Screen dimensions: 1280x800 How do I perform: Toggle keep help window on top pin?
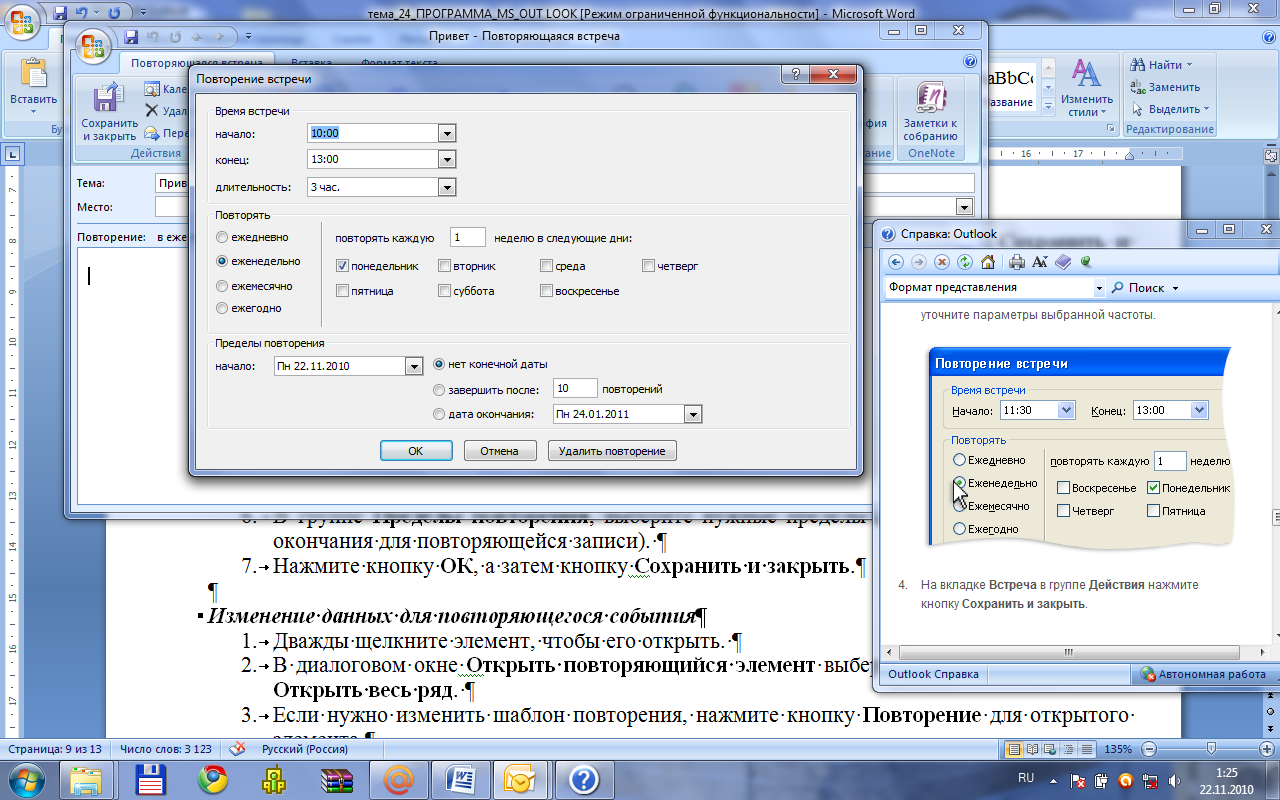click(x=1085, y=262)
